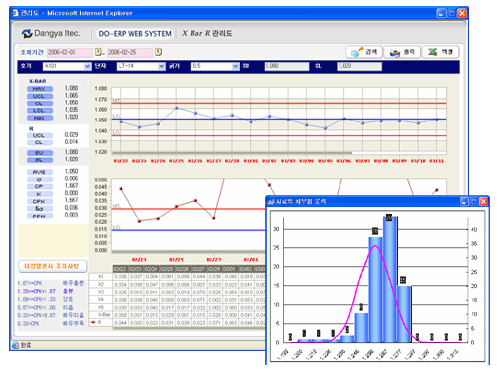Click the 02/25 peak point on X-Bar chart
This screenshot has height=375, width=500.
[x=177, y=108]
